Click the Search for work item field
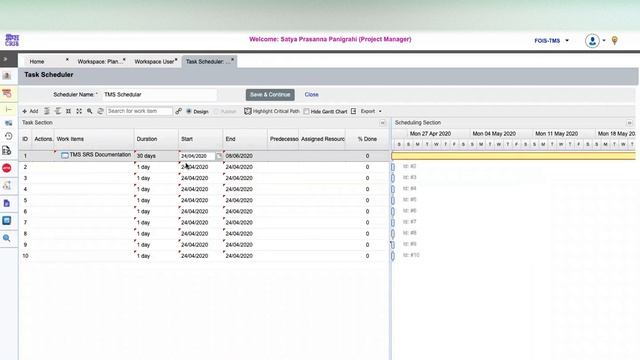The image size is (640, 360). [x=139, y=111]
